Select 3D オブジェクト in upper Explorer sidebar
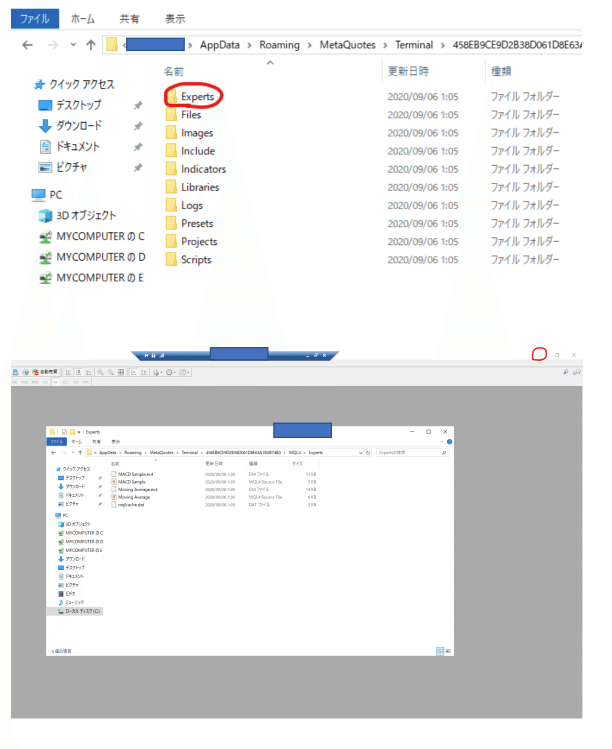The width and height of the screenshot is (612, 749). 77,216
